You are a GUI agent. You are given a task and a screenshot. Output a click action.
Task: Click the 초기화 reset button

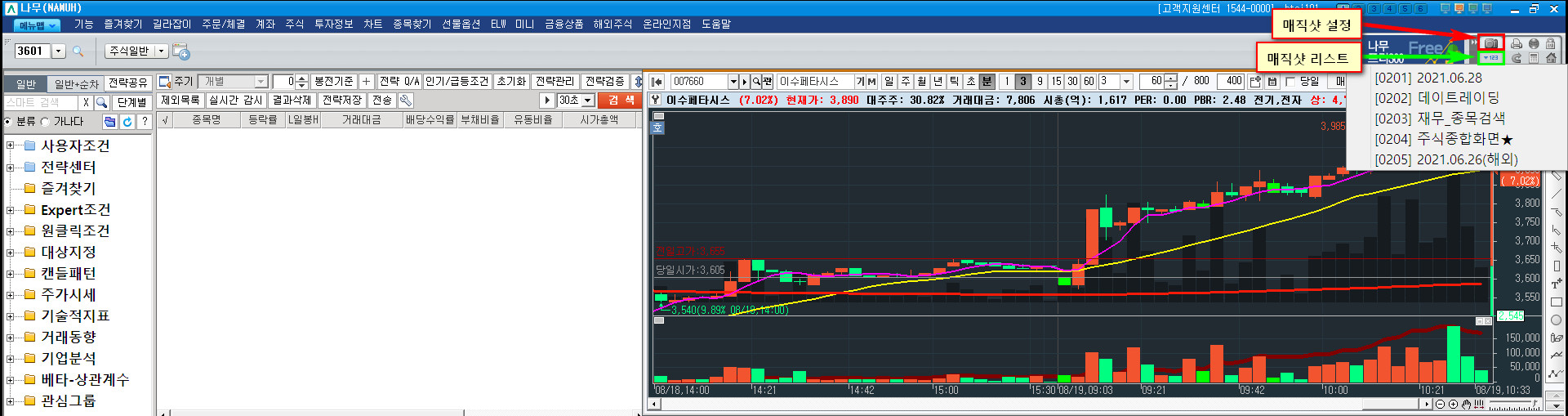pyautogui.click(x=511, y=82)
